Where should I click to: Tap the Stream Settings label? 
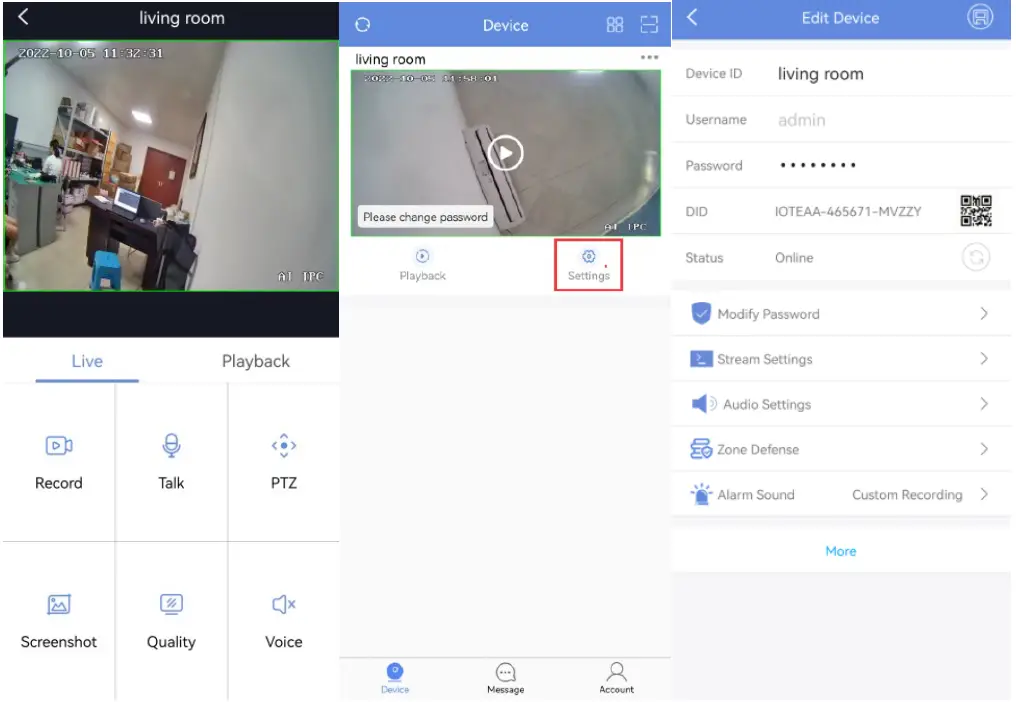[x=765, y=359]
